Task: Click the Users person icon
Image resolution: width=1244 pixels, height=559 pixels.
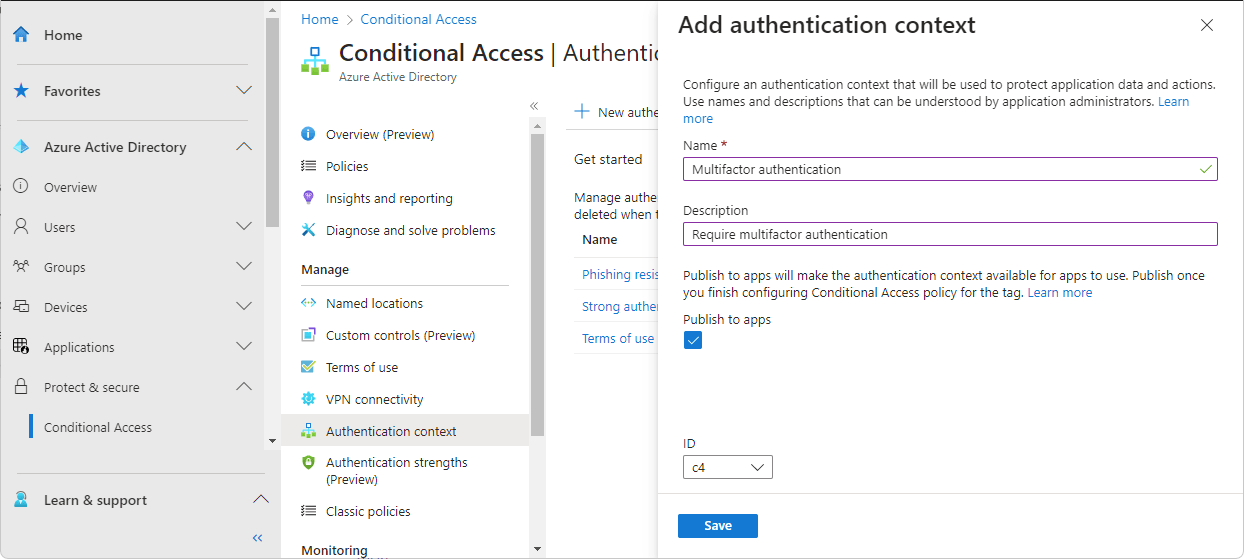Action: pyautogui.click(x=21, y=227)
